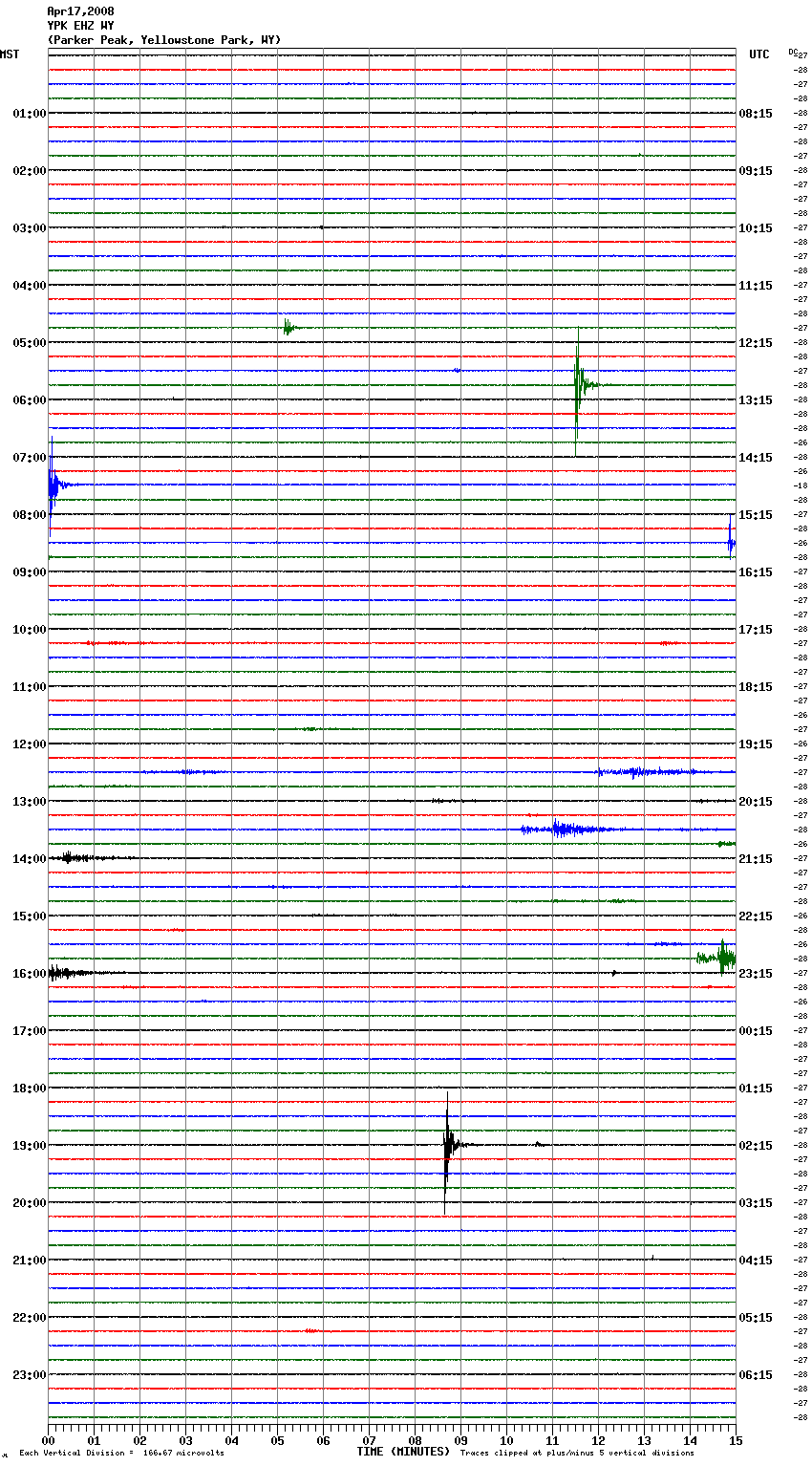Click minute tick 15 on bottom axis
Viewport: 812px width, 1466px height.
[736, 1440]
